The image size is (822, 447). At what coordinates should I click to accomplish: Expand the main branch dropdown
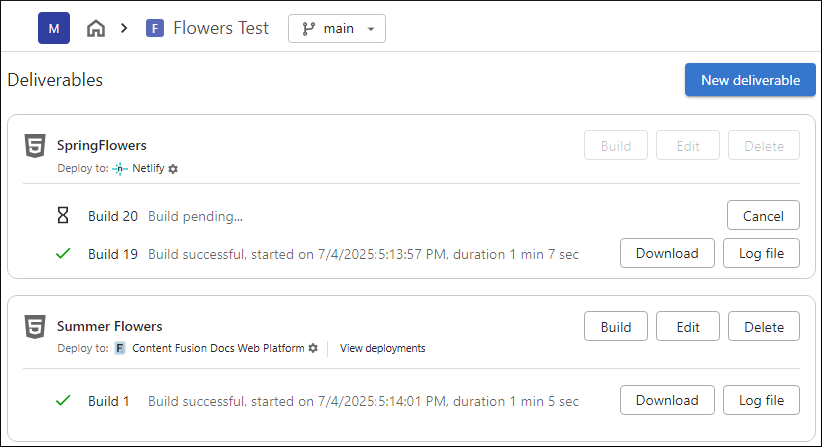[337, 29]
